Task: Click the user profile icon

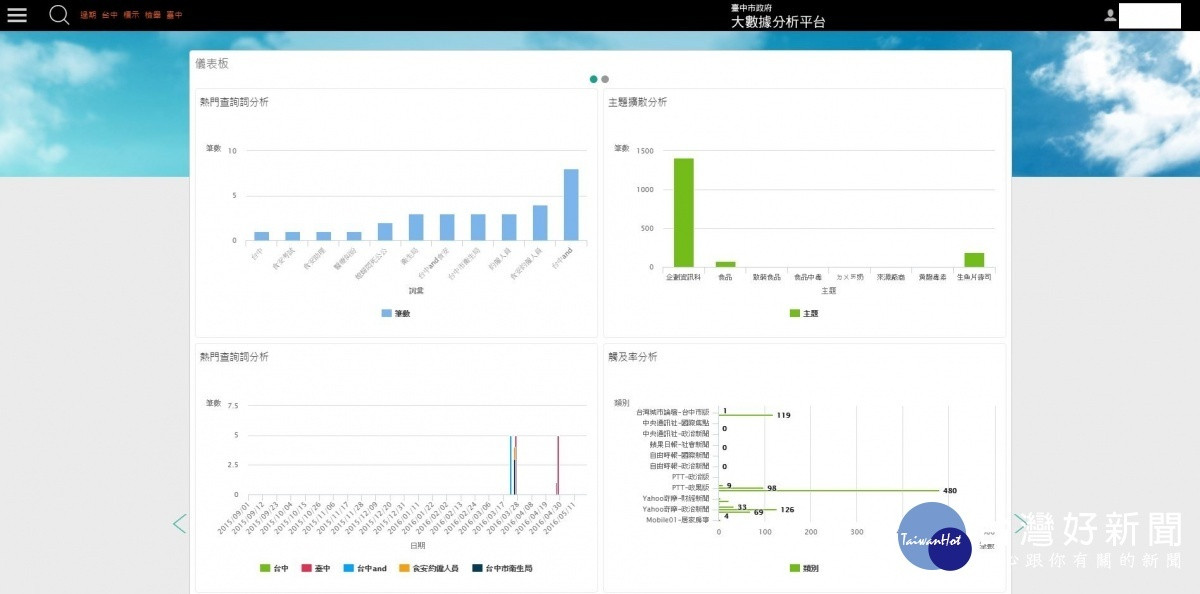Action: [1110, 15]
